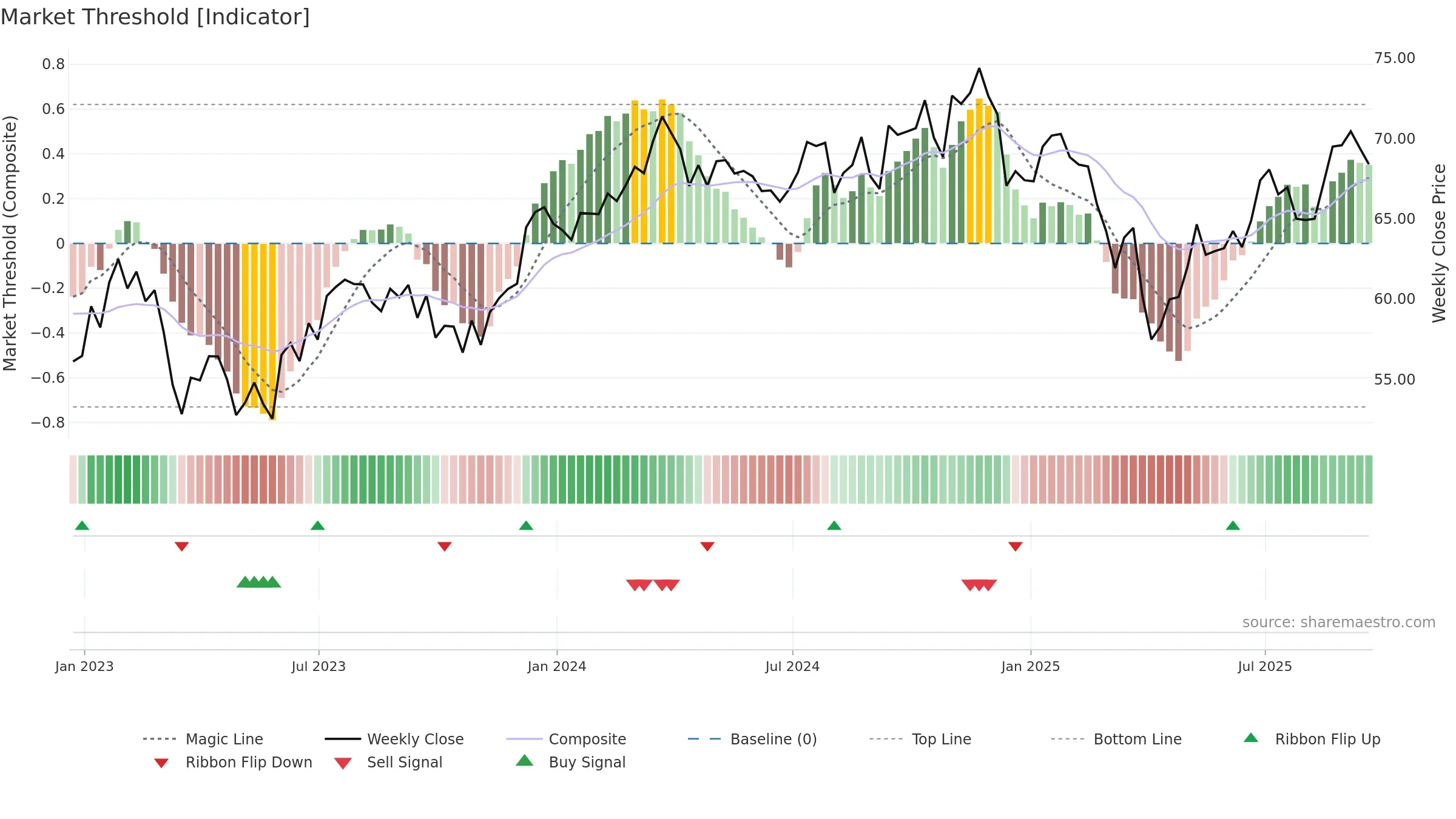This screenshot has height=819, width=1456.
Task: Click the Jan 2024 x-axis label
Action: point(557,666)
